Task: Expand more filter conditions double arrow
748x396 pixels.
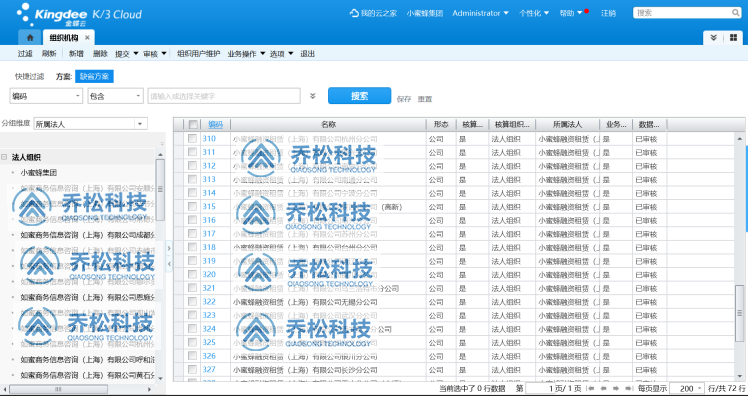Action: (x=312, y=96)
